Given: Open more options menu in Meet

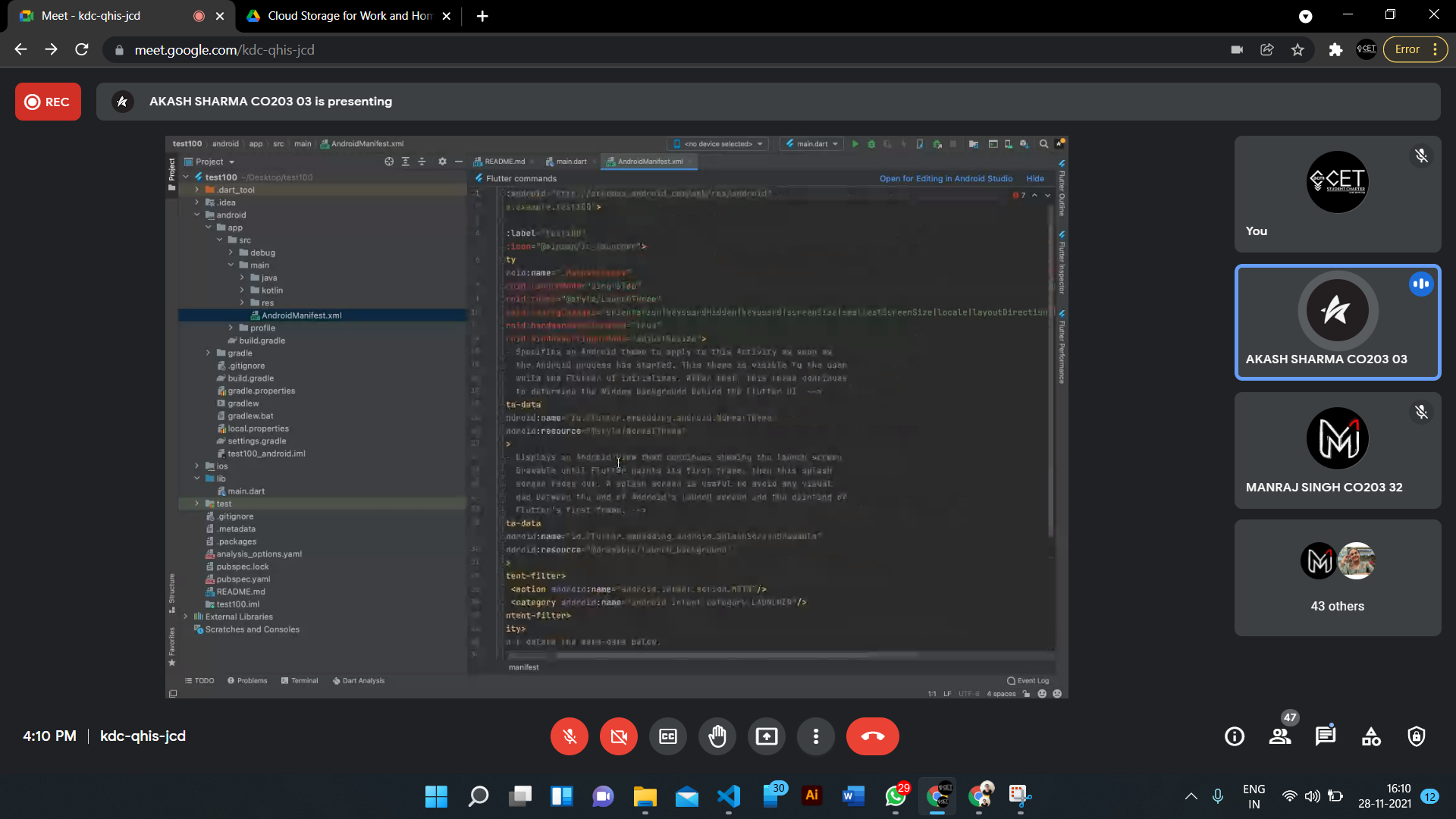Looking at the screenshot, I should pyautogui.click(x=816, y=736).
